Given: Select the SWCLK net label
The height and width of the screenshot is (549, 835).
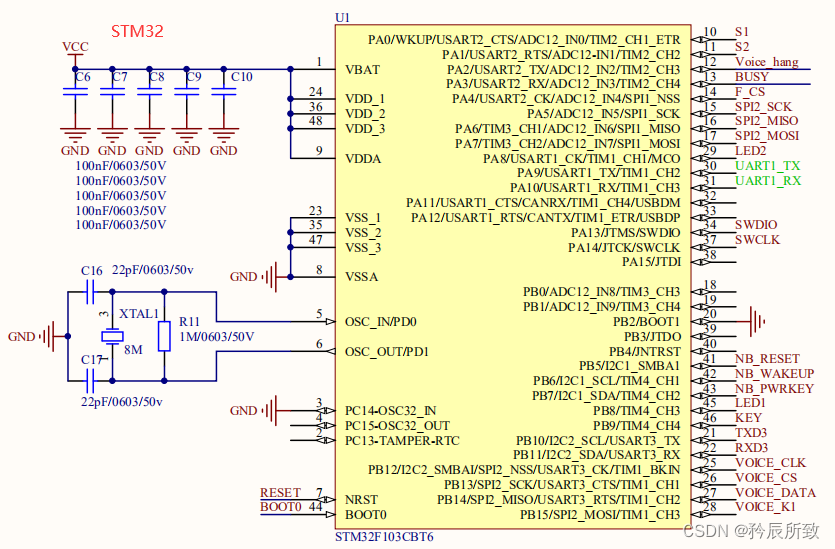Looking at the screenshot, I should click(757, 240).
